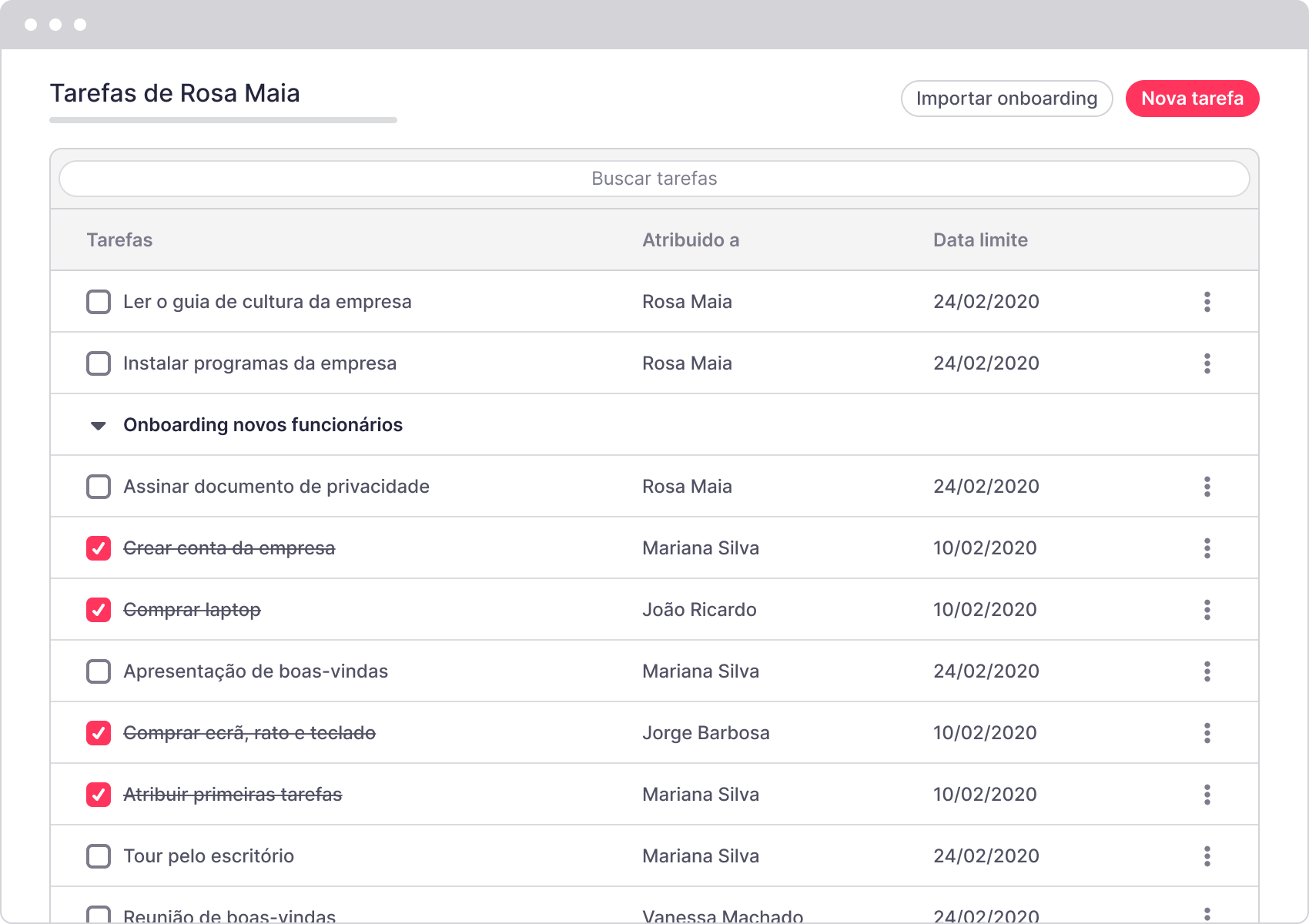Click Importar onboarding button

[x=1006, y=99]
